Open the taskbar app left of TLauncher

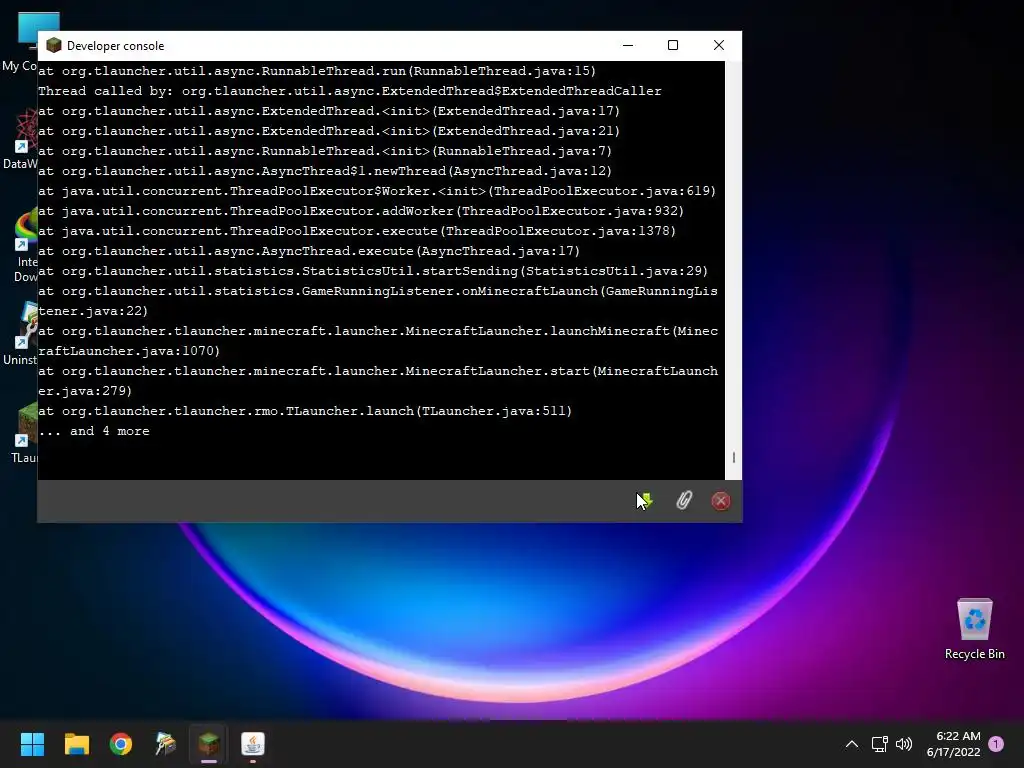(165, 744)
